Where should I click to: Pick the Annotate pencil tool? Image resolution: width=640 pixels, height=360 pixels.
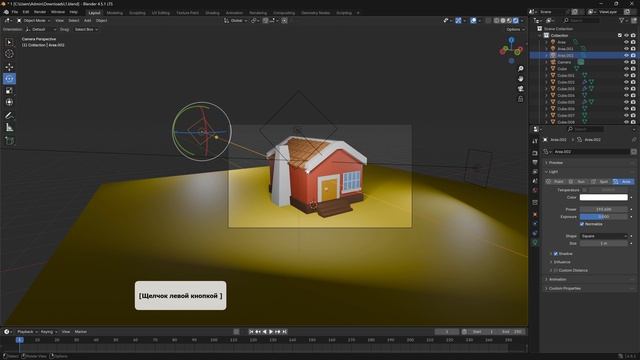(9, 116)
